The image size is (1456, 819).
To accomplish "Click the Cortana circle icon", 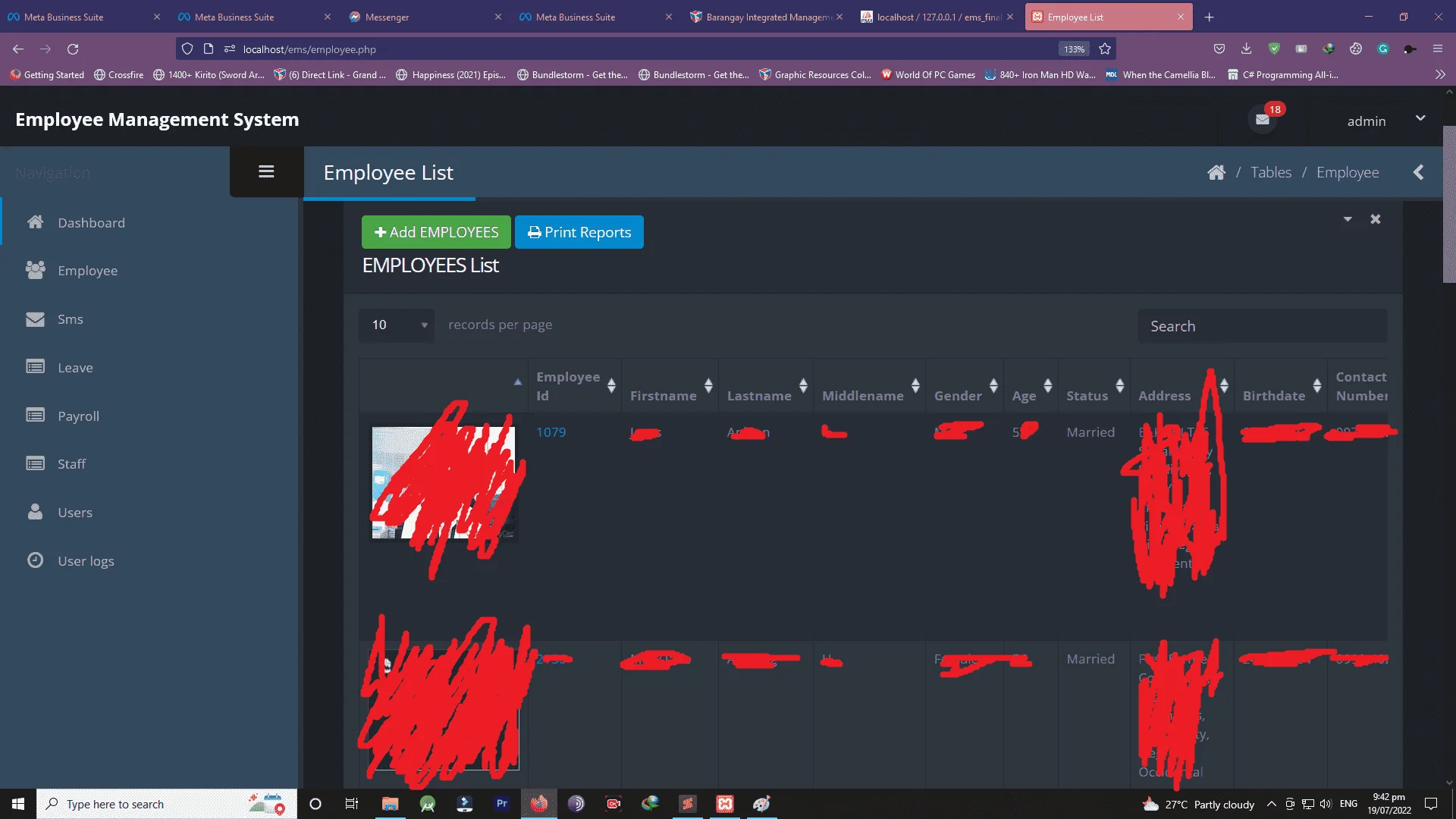I will point(315,804).
